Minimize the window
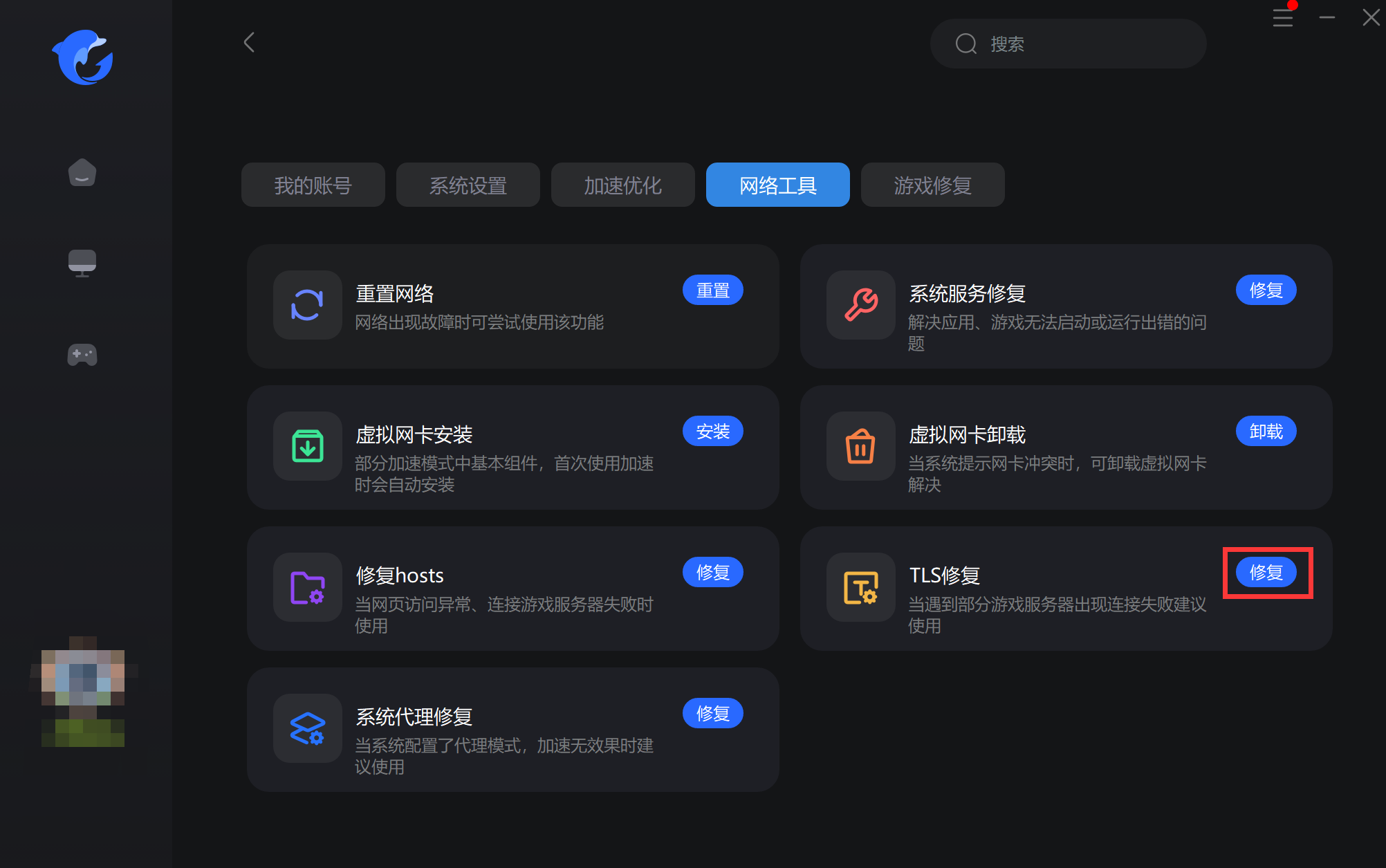Screen dimensions: 1386x868 1327,17
